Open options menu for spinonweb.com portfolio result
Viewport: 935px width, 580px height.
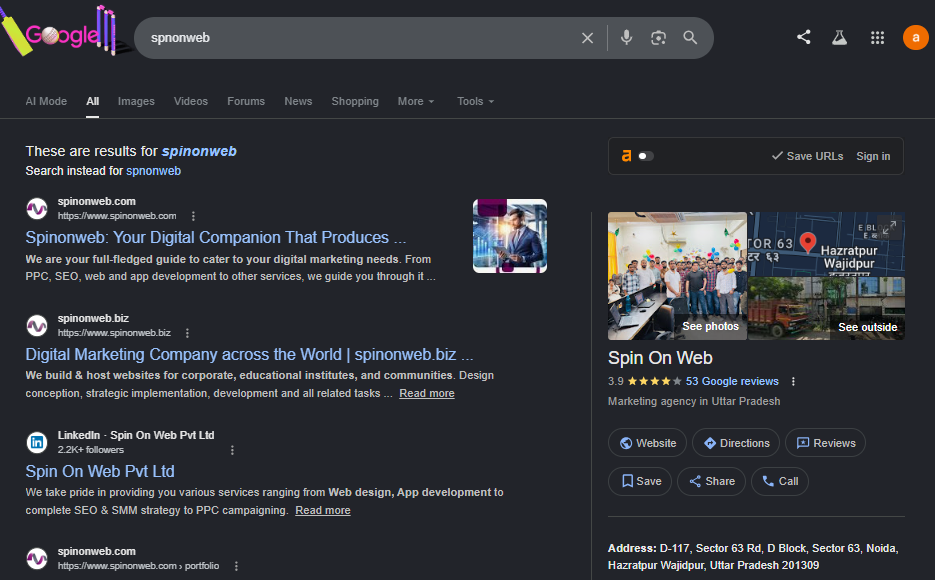pyautogui.click(x=236, y=566)
